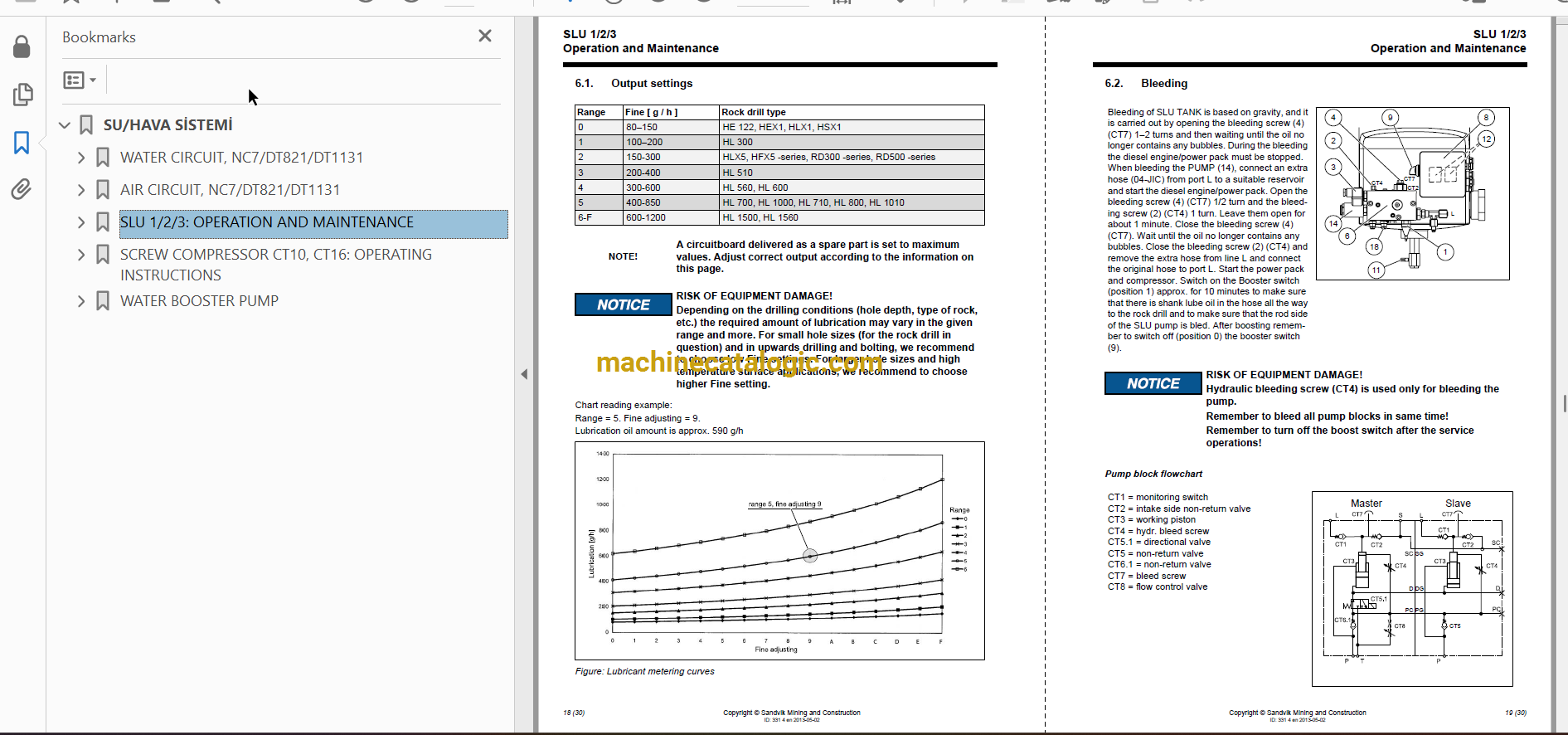Select the Bookmarks panel icon
The width and height of the screenshot is (1568, 735).
click(22, 143)
